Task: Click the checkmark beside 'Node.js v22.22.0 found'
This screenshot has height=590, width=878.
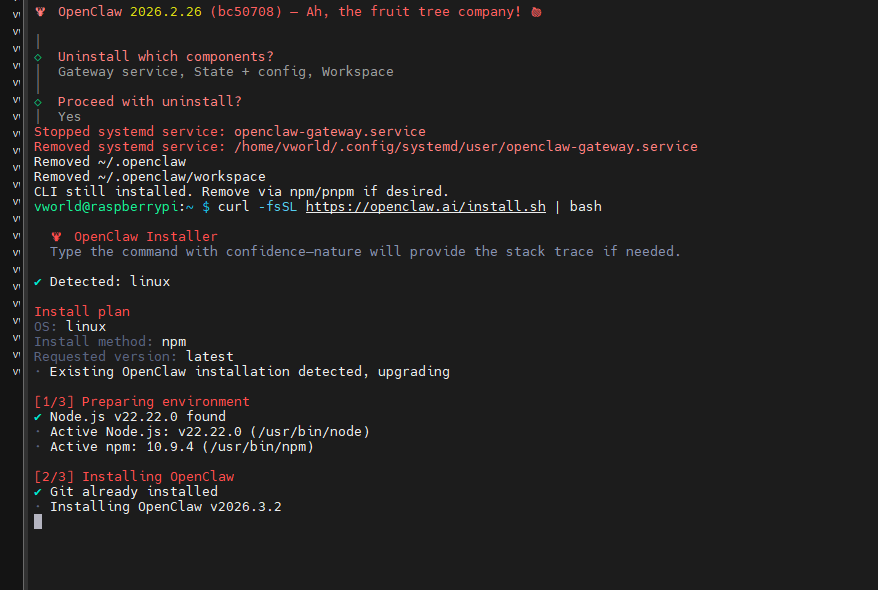Action: (38, 417)
